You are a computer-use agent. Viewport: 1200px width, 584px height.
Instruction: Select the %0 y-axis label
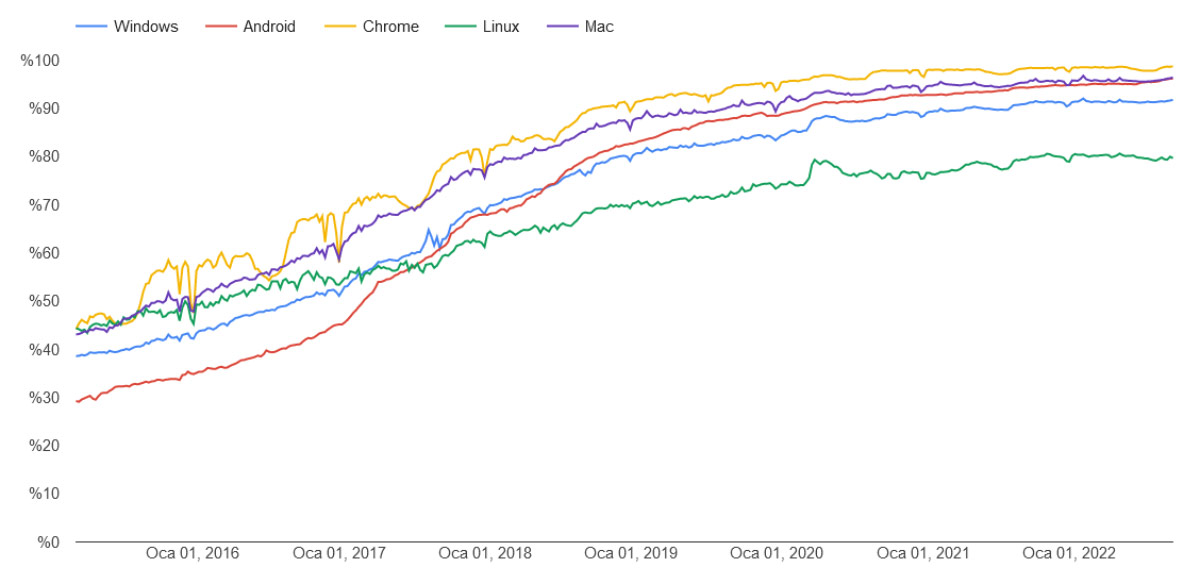48,542
